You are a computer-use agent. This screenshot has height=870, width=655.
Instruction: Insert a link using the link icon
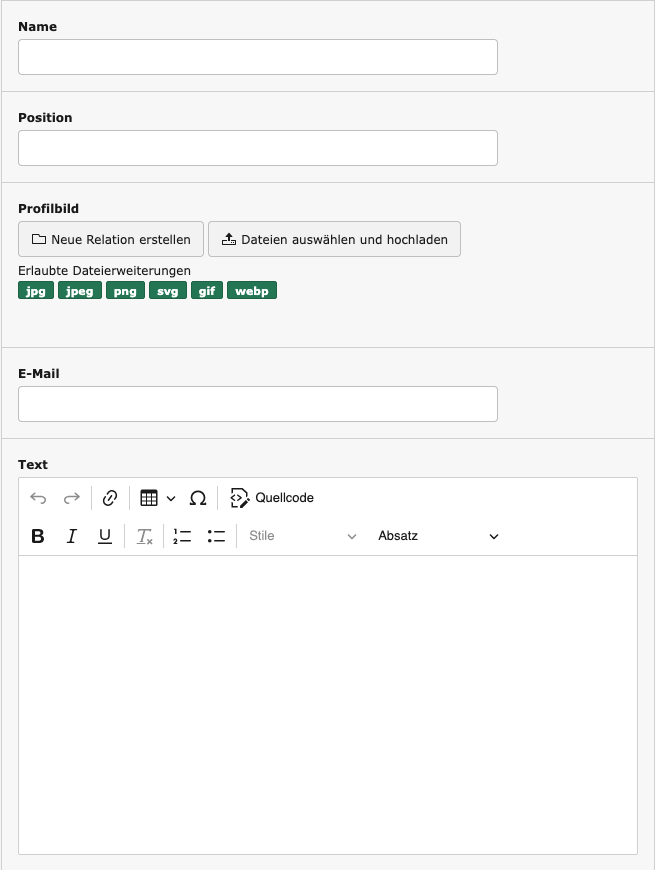click(x=111, y=498)
